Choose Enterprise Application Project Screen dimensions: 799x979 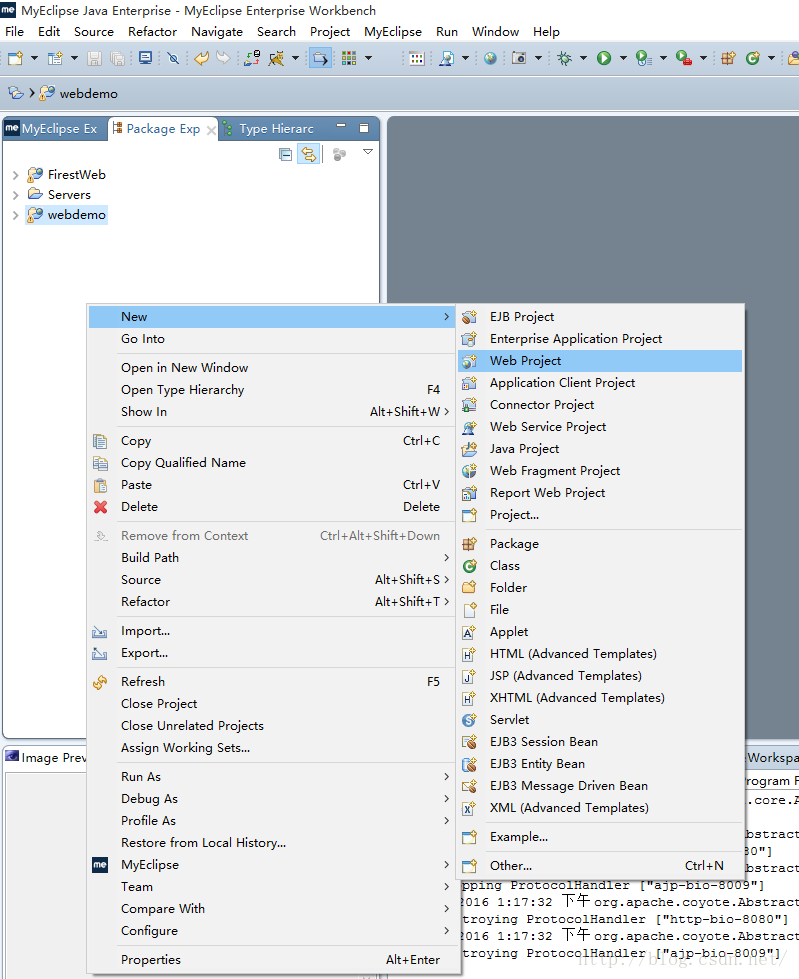[x=600, y=339]
